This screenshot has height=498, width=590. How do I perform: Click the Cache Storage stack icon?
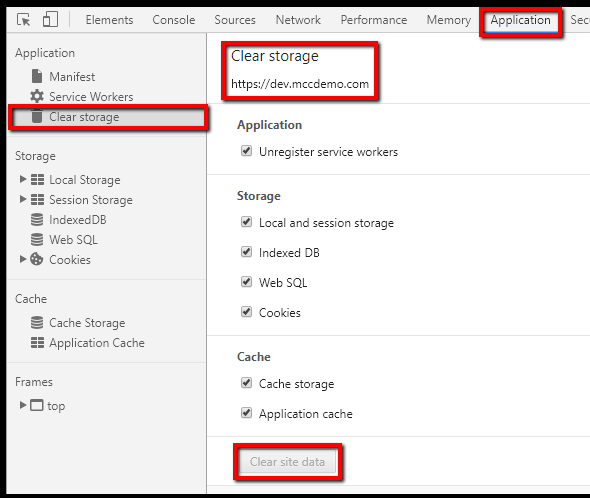37,323
